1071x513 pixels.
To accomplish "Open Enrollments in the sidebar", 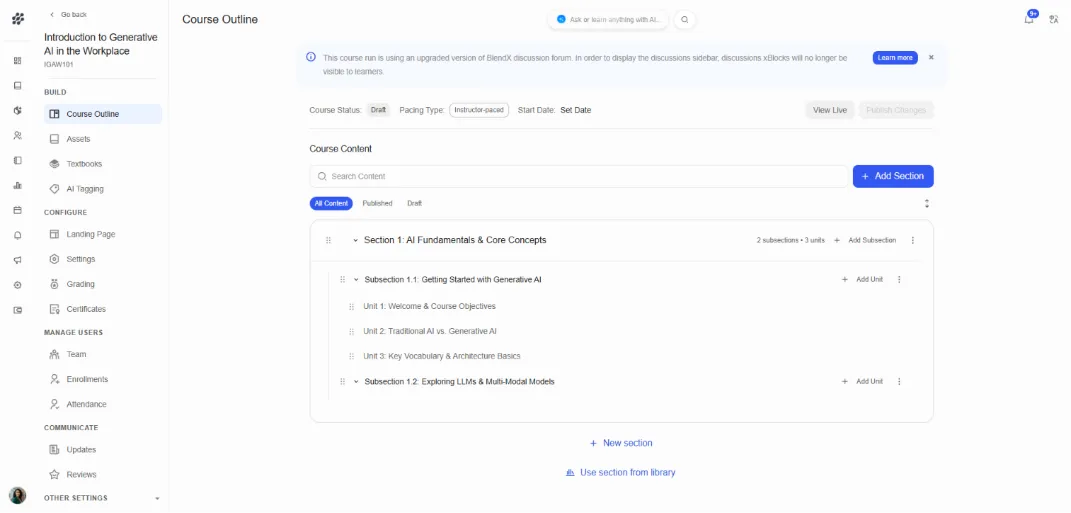I will 103,379.
